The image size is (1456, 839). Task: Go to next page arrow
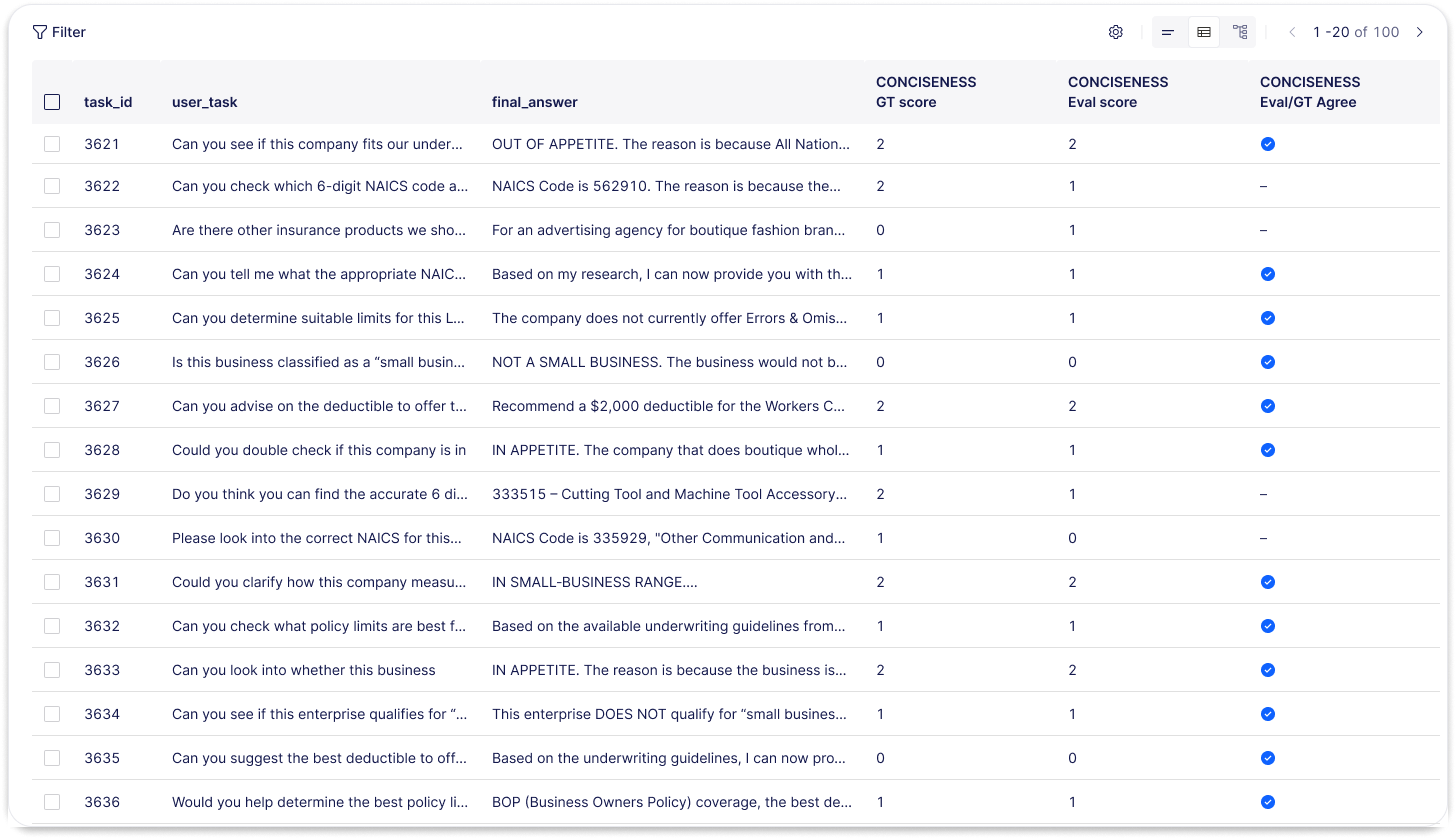1420,32
